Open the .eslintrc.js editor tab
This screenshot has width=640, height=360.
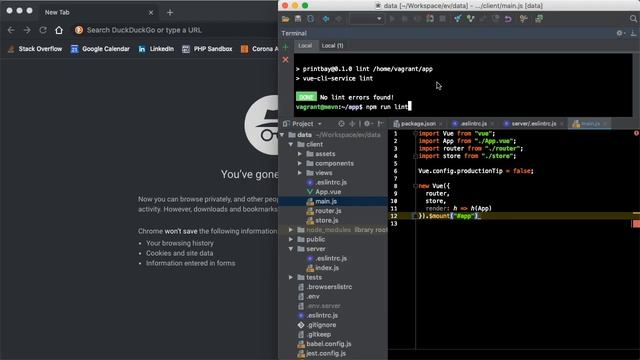pos(473,124)
